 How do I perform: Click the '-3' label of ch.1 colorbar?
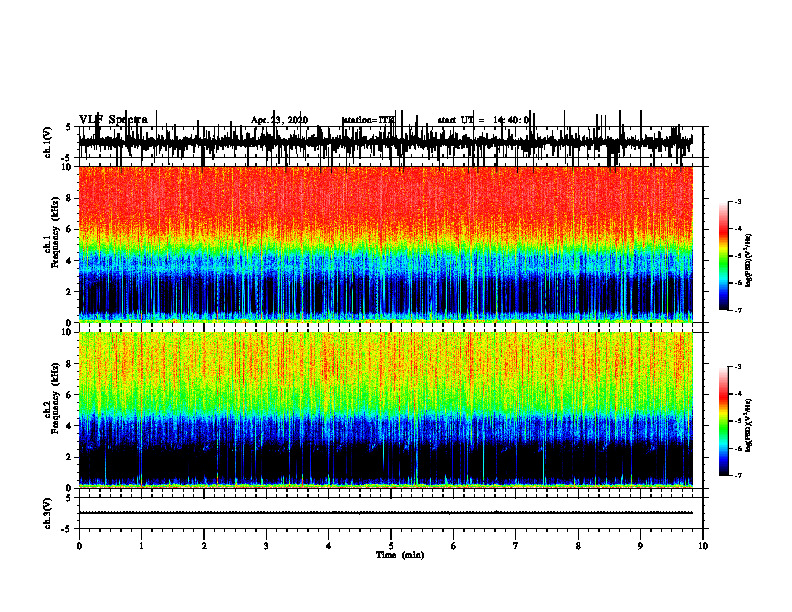click(x=738, y=201)
